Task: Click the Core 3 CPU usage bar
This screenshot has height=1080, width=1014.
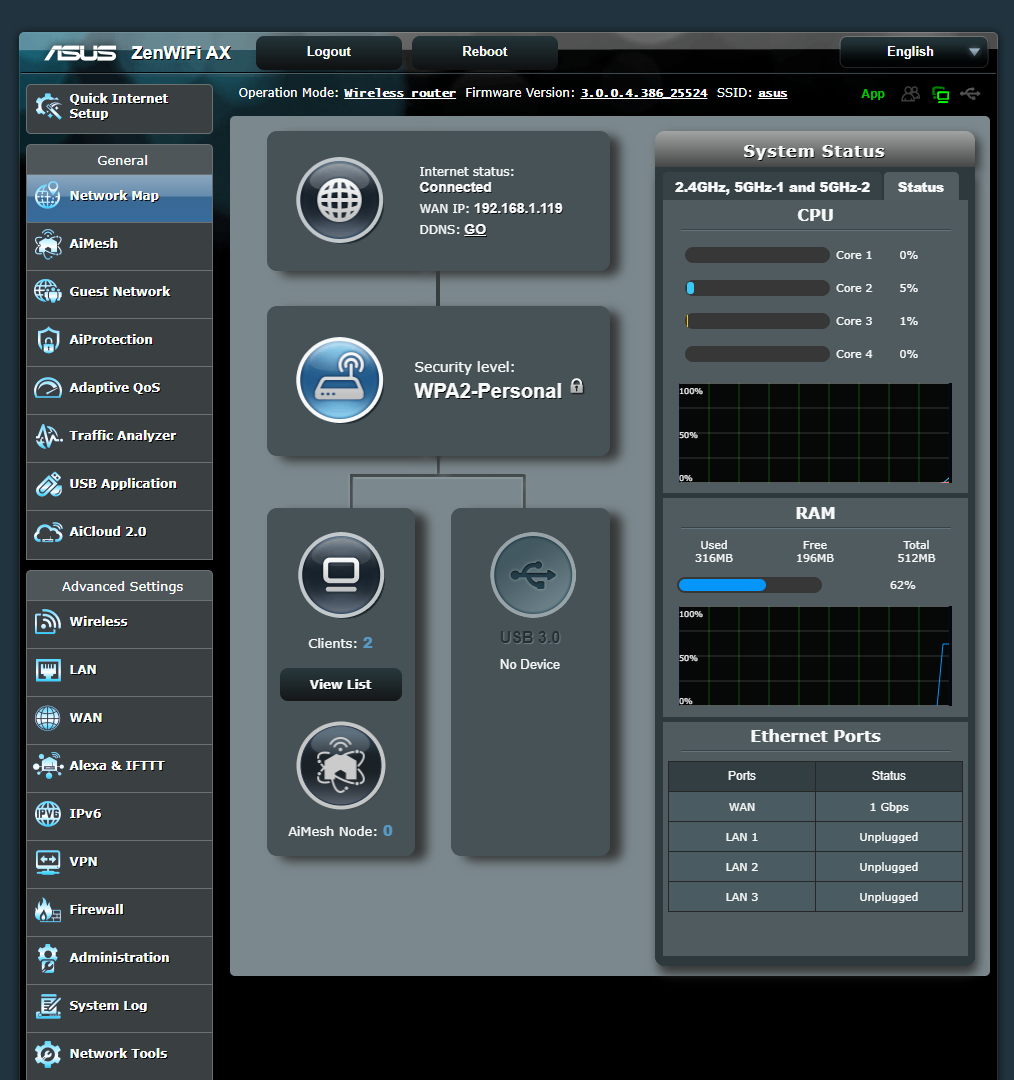Action: click(x=757, y=321)
